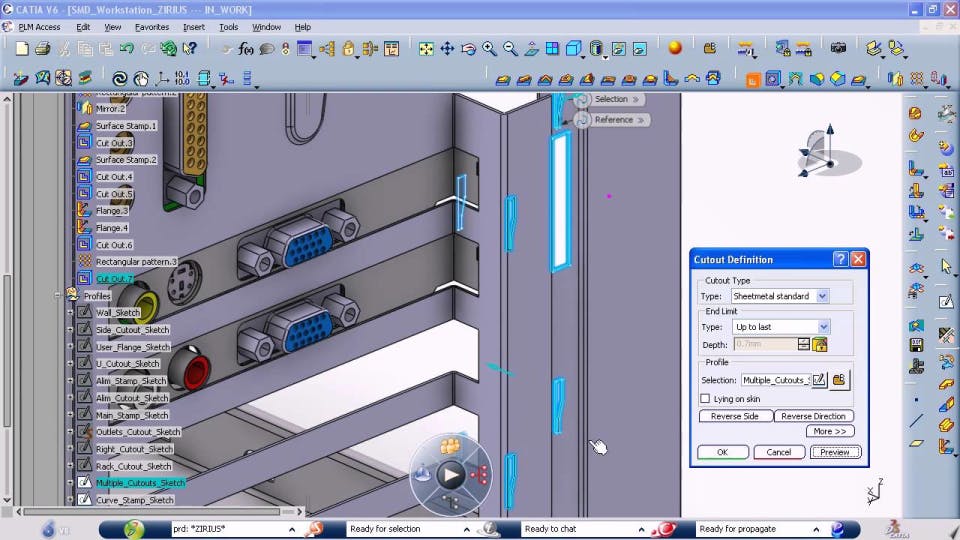The width and height of the screenshot is (960, 540).
Task: Open the Insert menu
Action: [193, 27]
